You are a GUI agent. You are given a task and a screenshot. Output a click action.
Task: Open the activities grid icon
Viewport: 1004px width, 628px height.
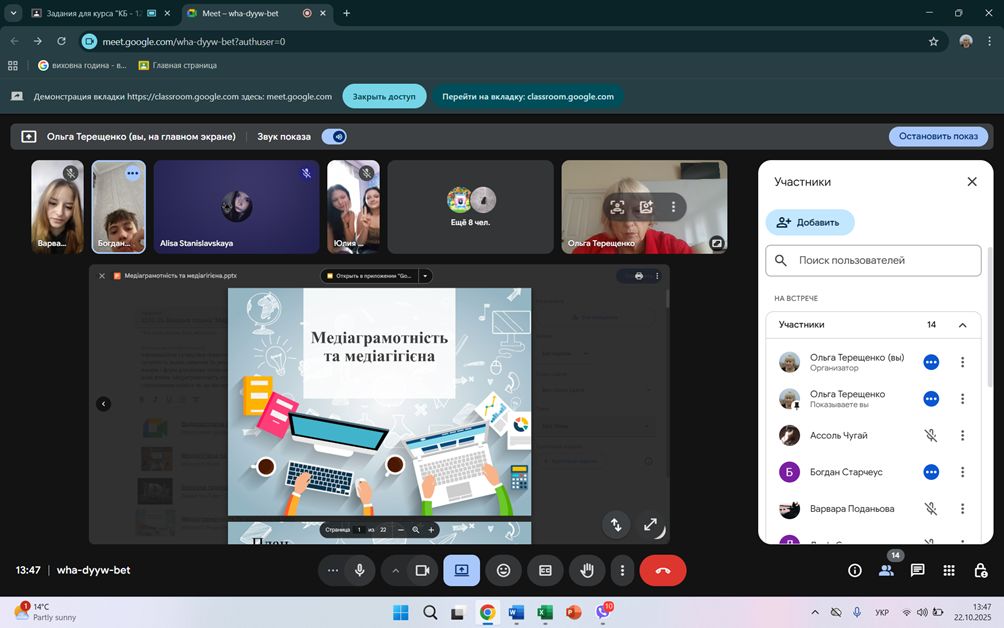(x=949, y=570)
